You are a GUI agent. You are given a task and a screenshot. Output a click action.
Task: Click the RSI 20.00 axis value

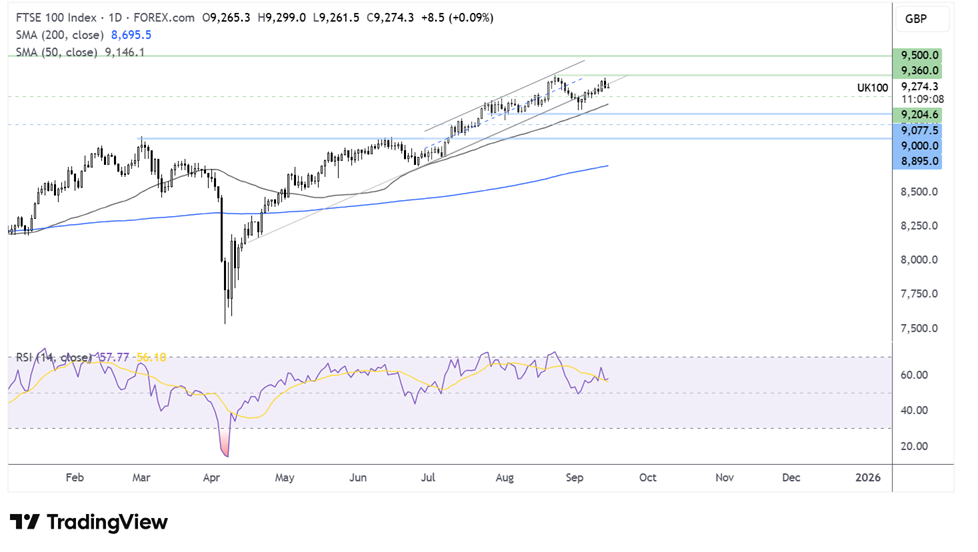(914, 446)
